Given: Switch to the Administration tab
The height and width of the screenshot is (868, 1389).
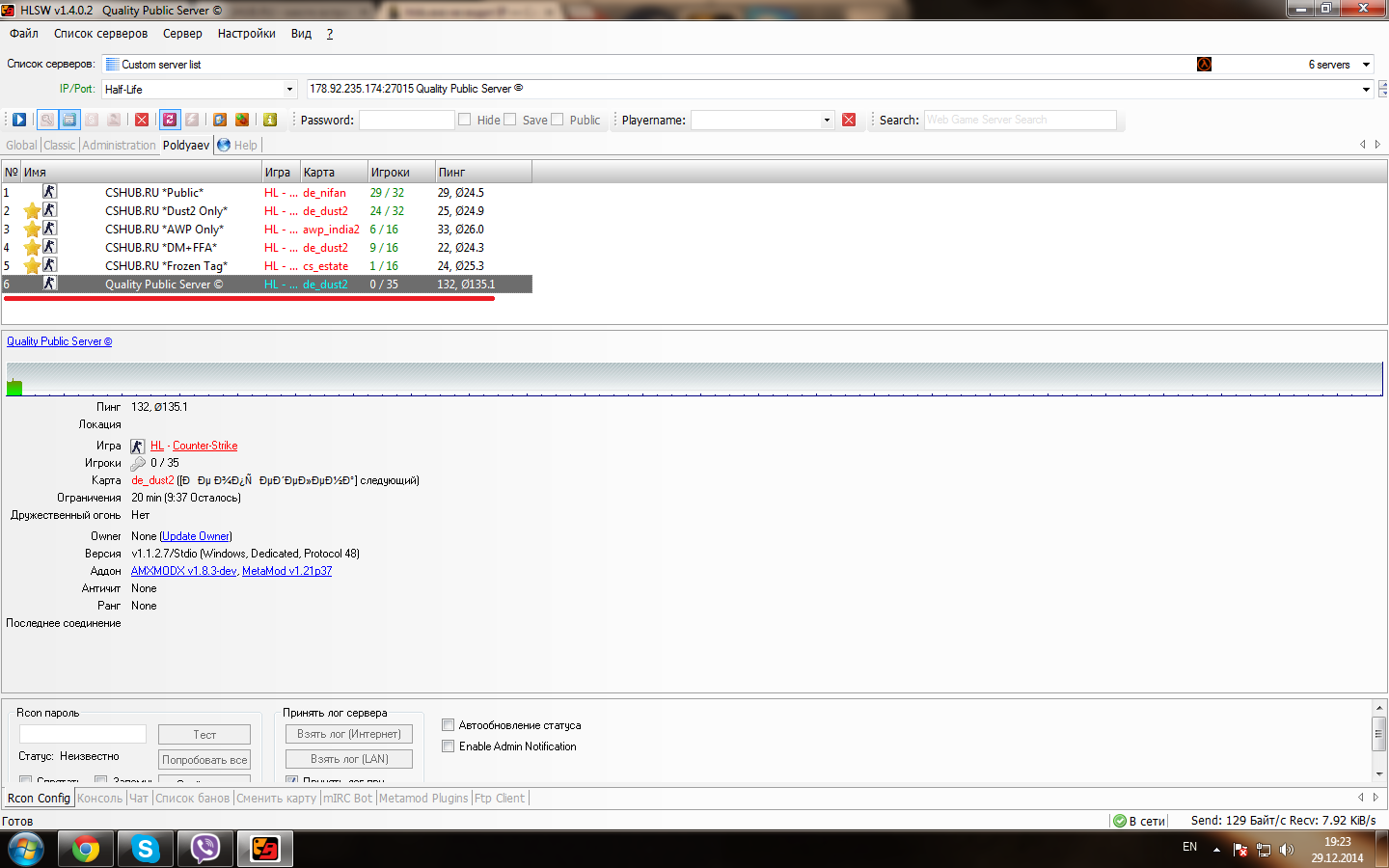Looking at the screenshot, I should click(x=120, y=146).
